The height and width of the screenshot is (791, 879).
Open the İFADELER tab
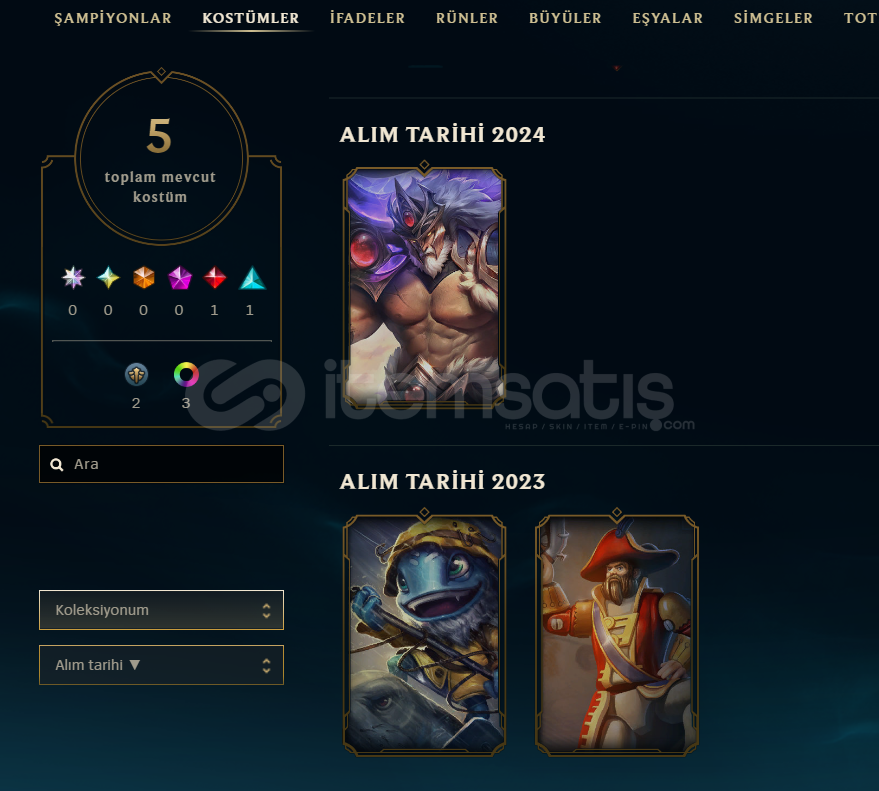click(x=367, y=18)
